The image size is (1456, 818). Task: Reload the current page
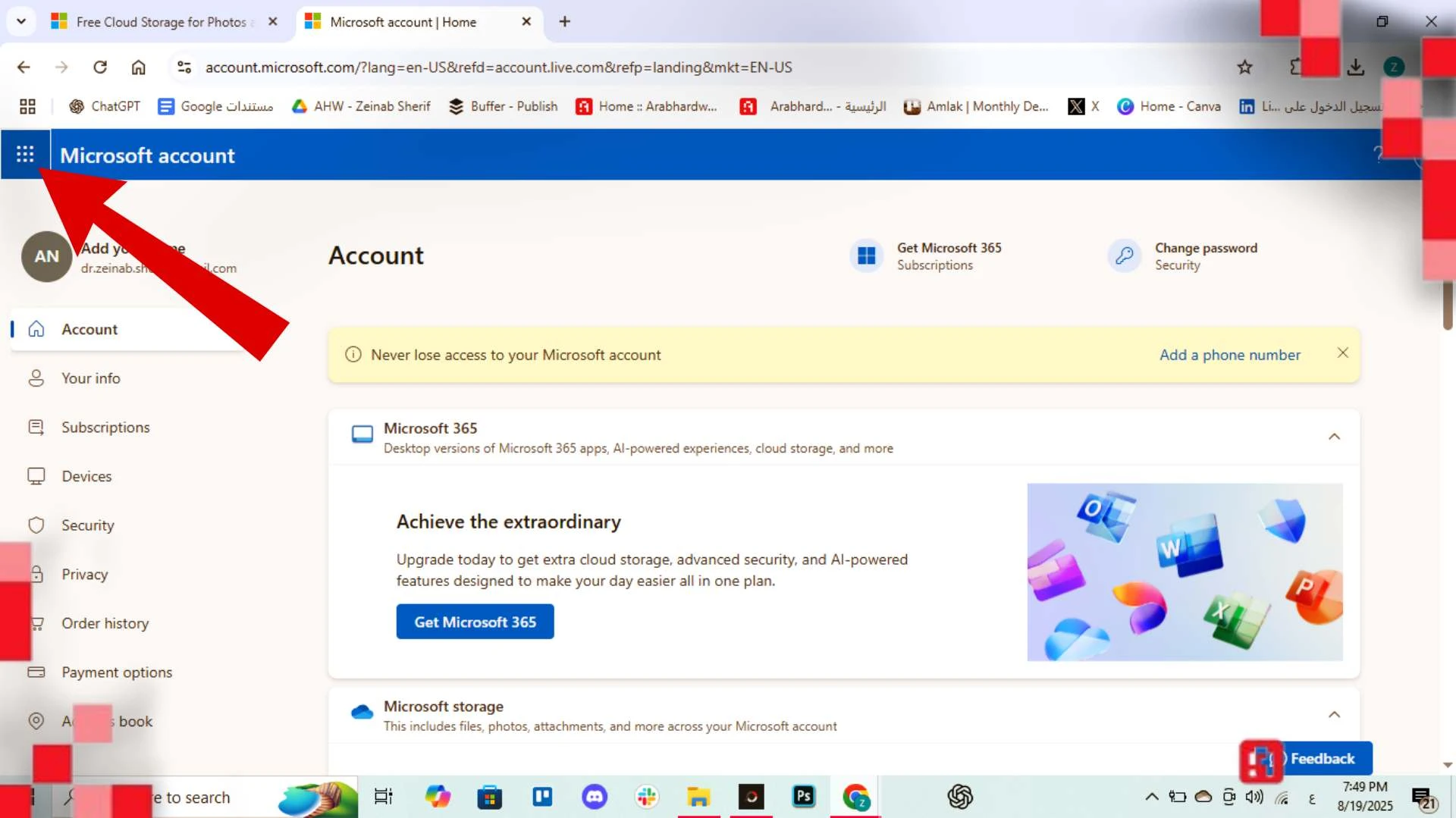coord(99,67)
